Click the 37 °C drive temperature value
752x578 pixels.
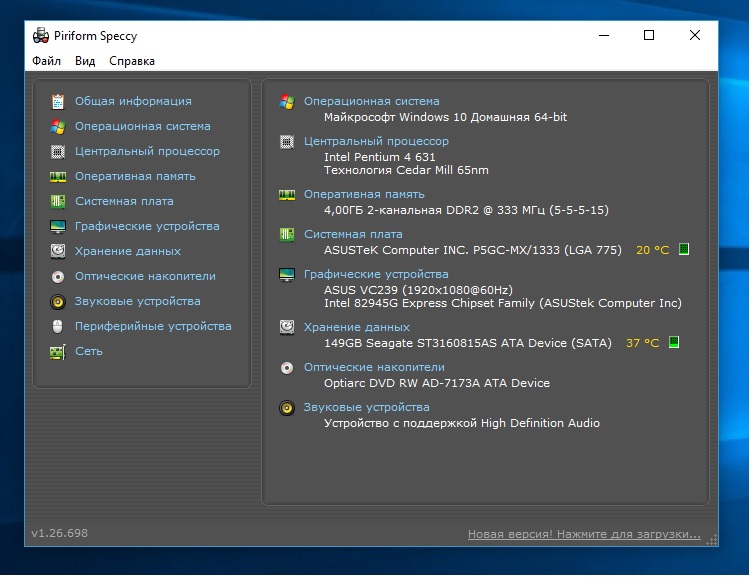[x=643, y=343]
